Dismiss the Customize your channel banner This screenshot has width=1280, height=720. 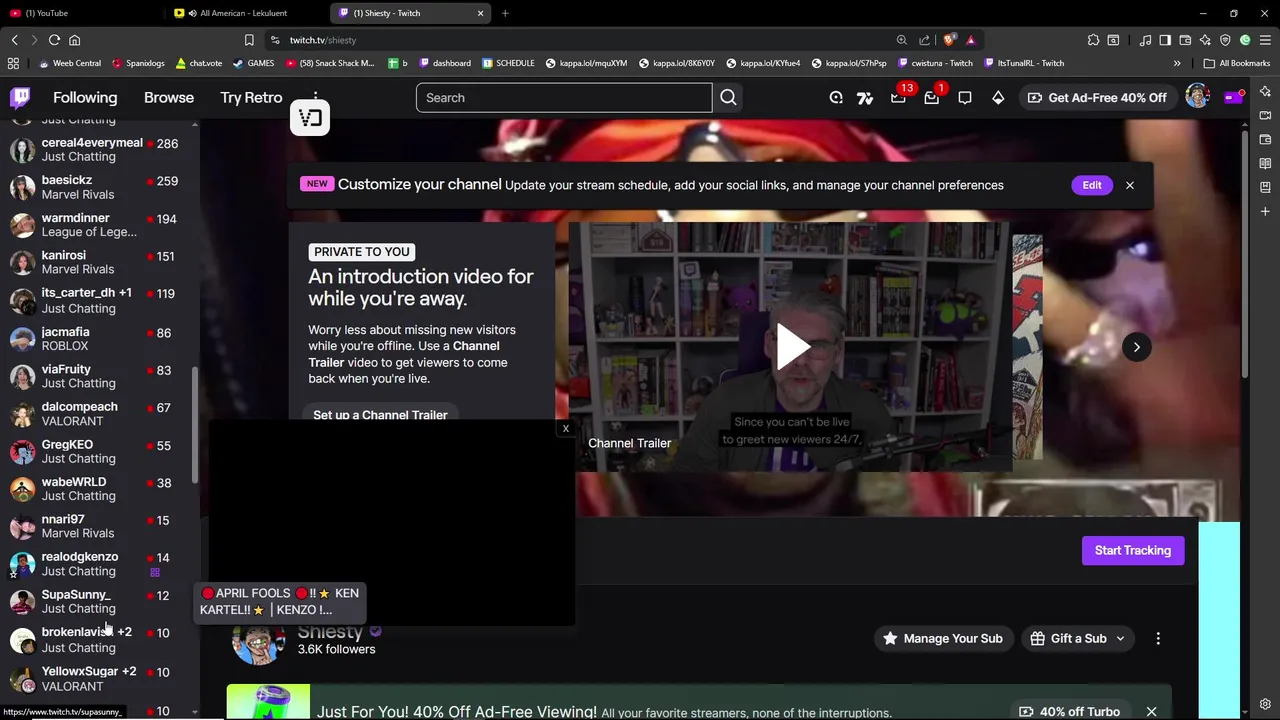pos(1130,185)
